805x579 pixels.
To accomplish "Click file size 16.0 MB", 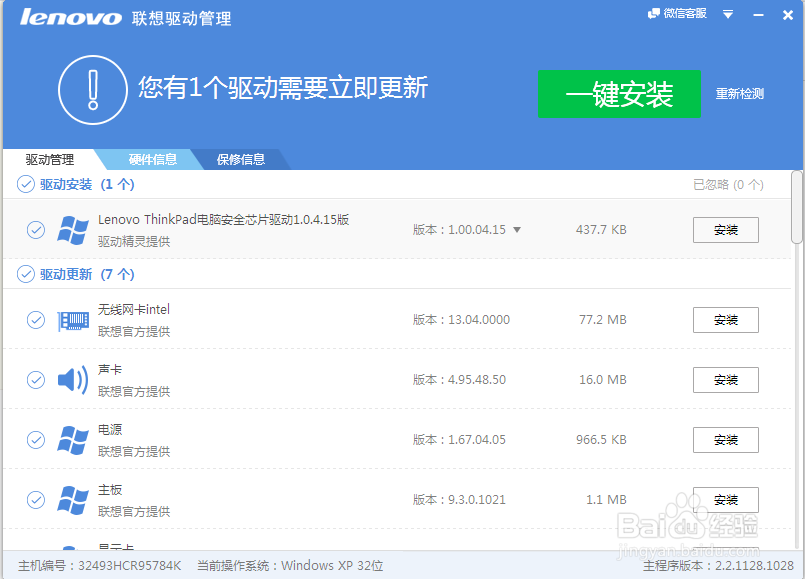I will tap(603, 380).
